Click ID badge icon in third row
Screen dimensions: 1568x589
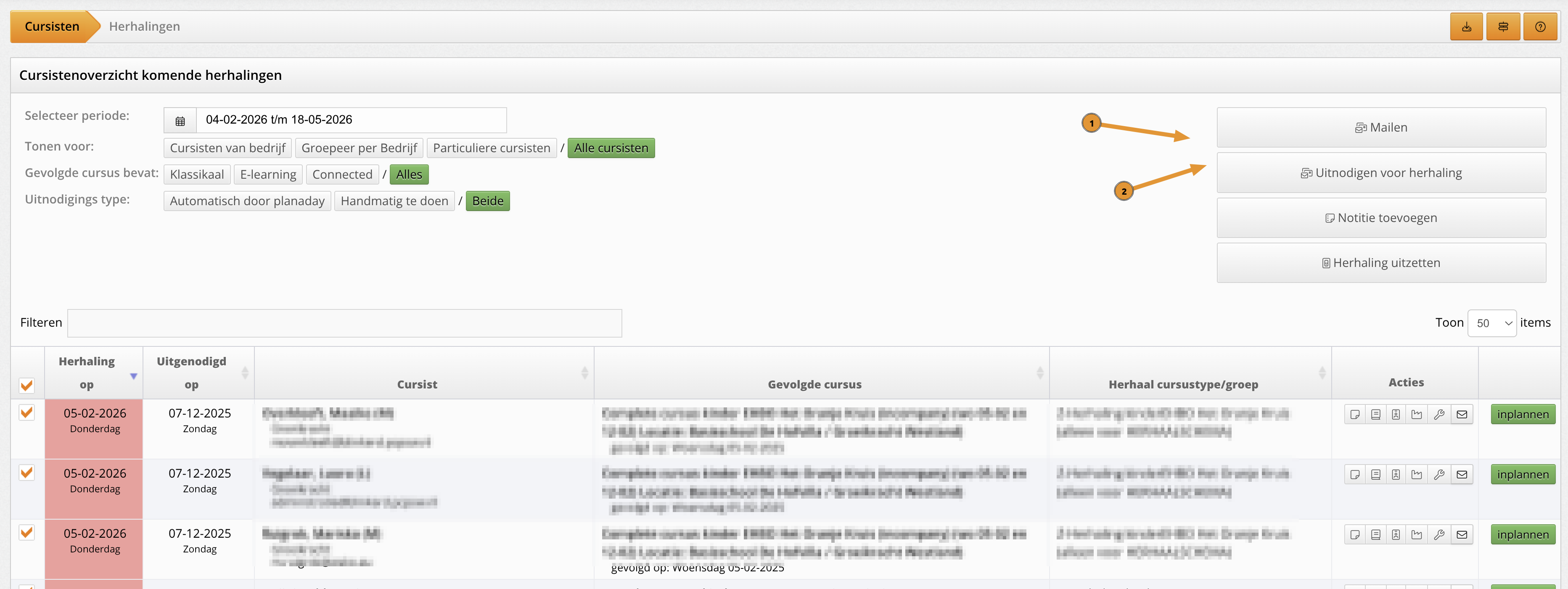coord(1396,535)
